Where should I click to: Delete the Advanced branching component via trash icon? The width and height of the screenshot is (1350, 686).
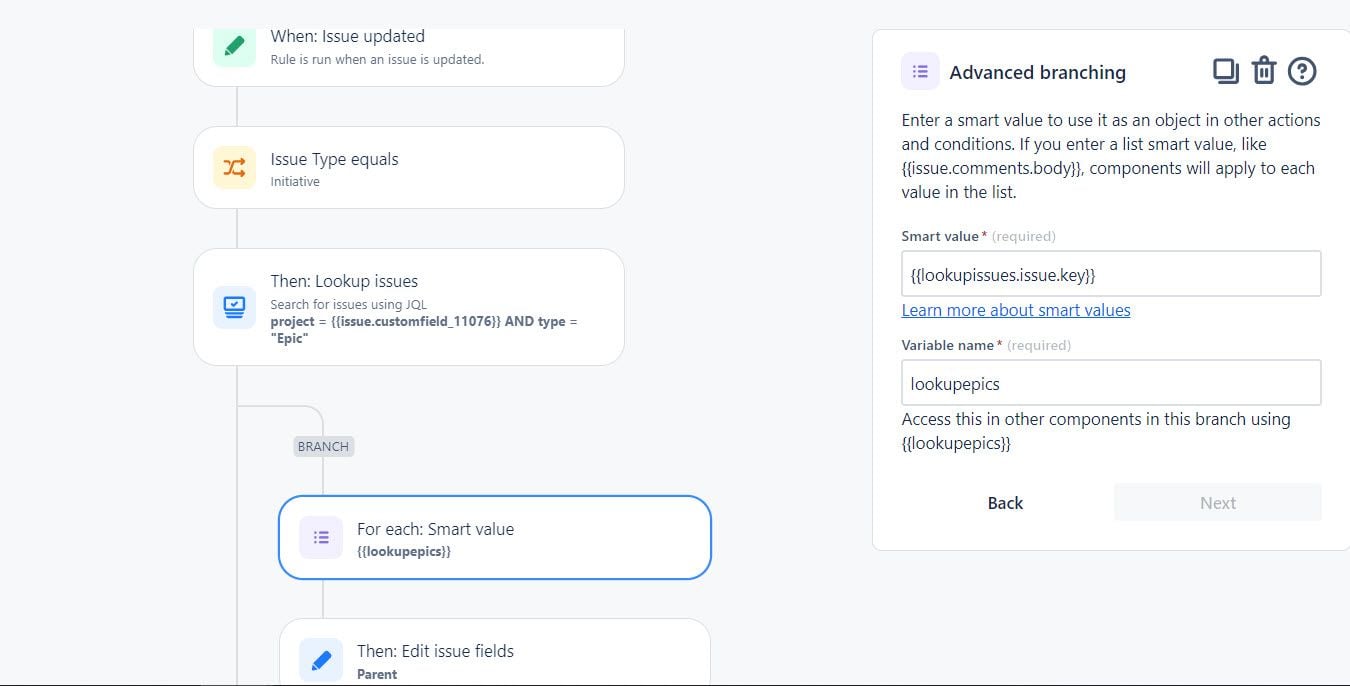coord(1264,71)
